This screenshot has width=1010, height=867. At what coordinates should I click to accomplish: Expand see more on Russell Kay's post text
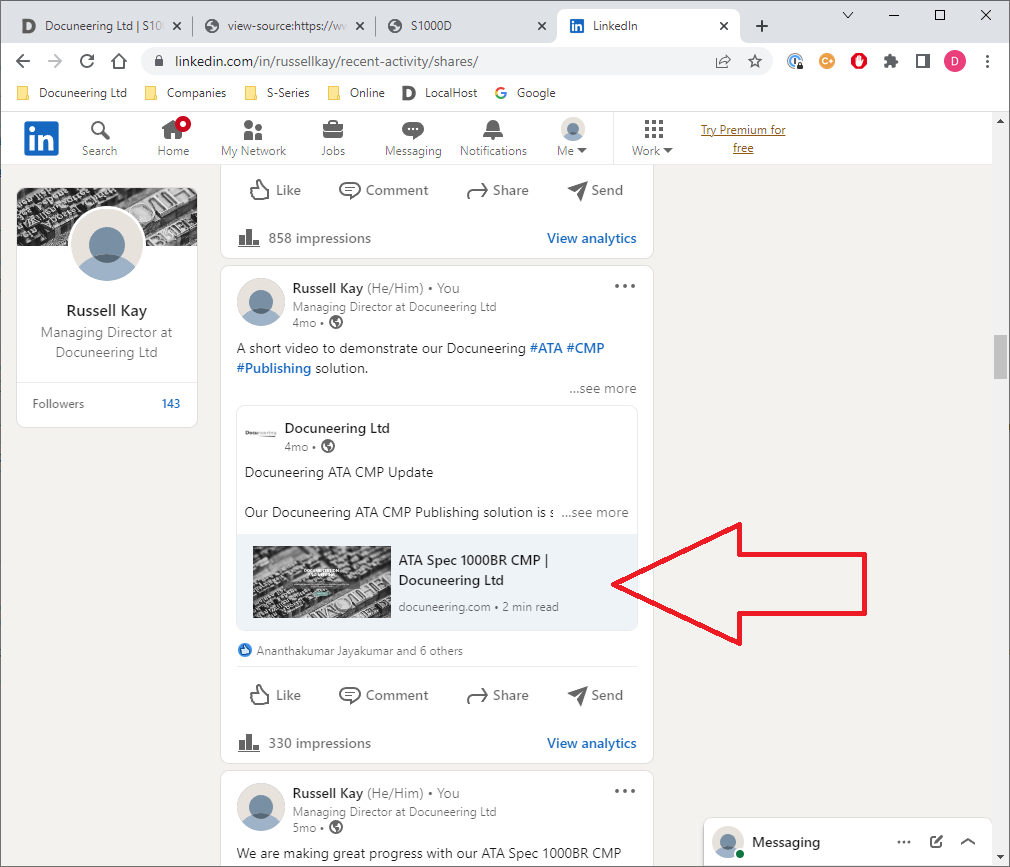point(603,388)
